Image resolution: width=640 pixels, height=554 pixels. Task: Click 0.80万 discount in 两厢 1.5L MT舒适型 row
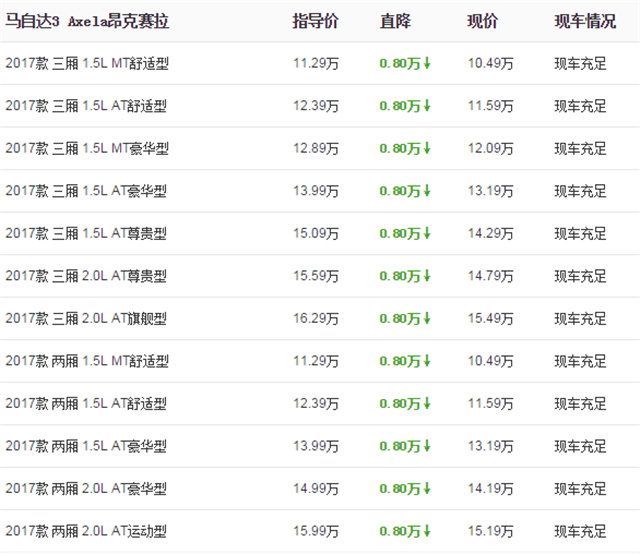pyautogui.click(x=400, y=361)
